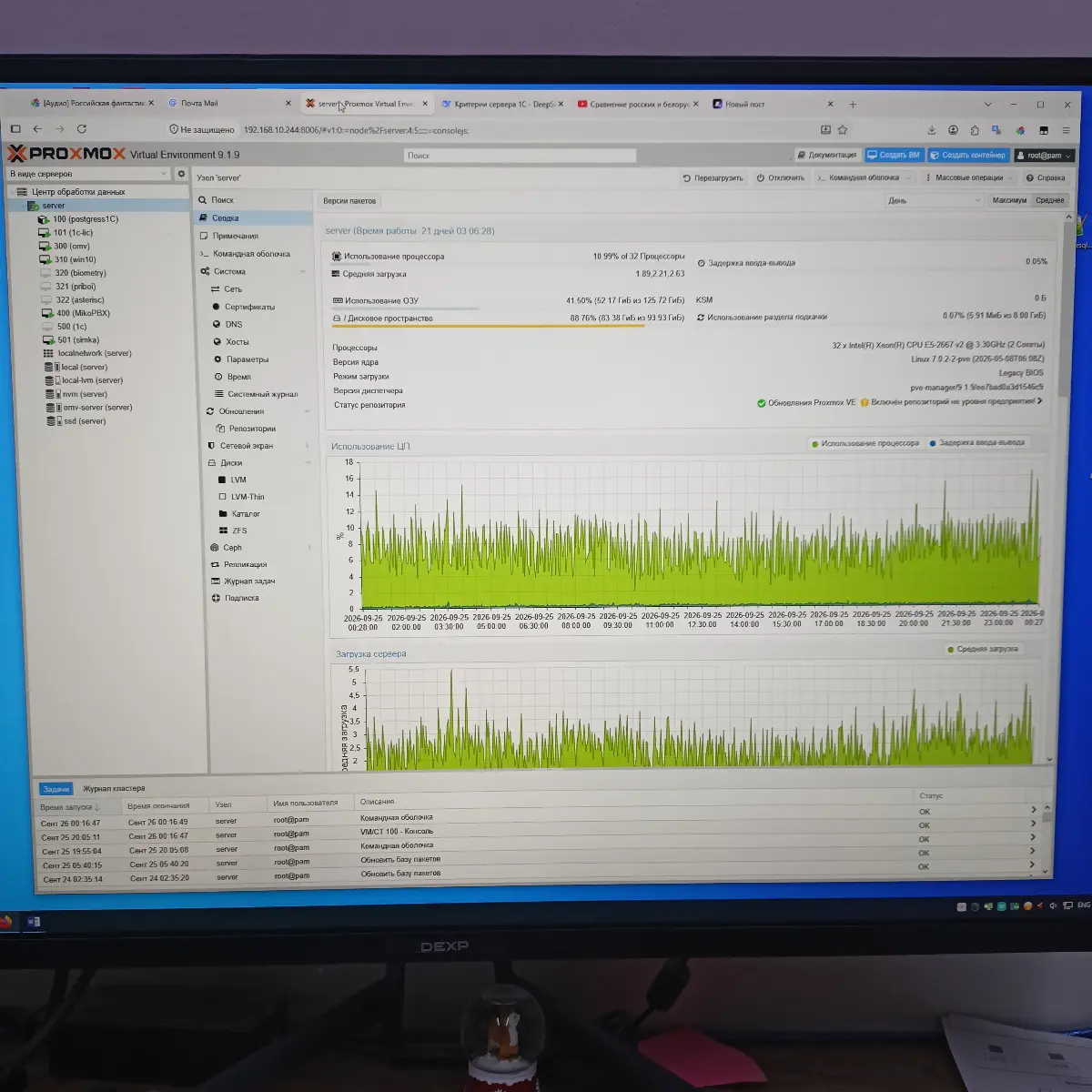1092x1092 pixels.
Task: Toggle 'Задержка ввода-вывода' legend series
Action: coord(976,443)
